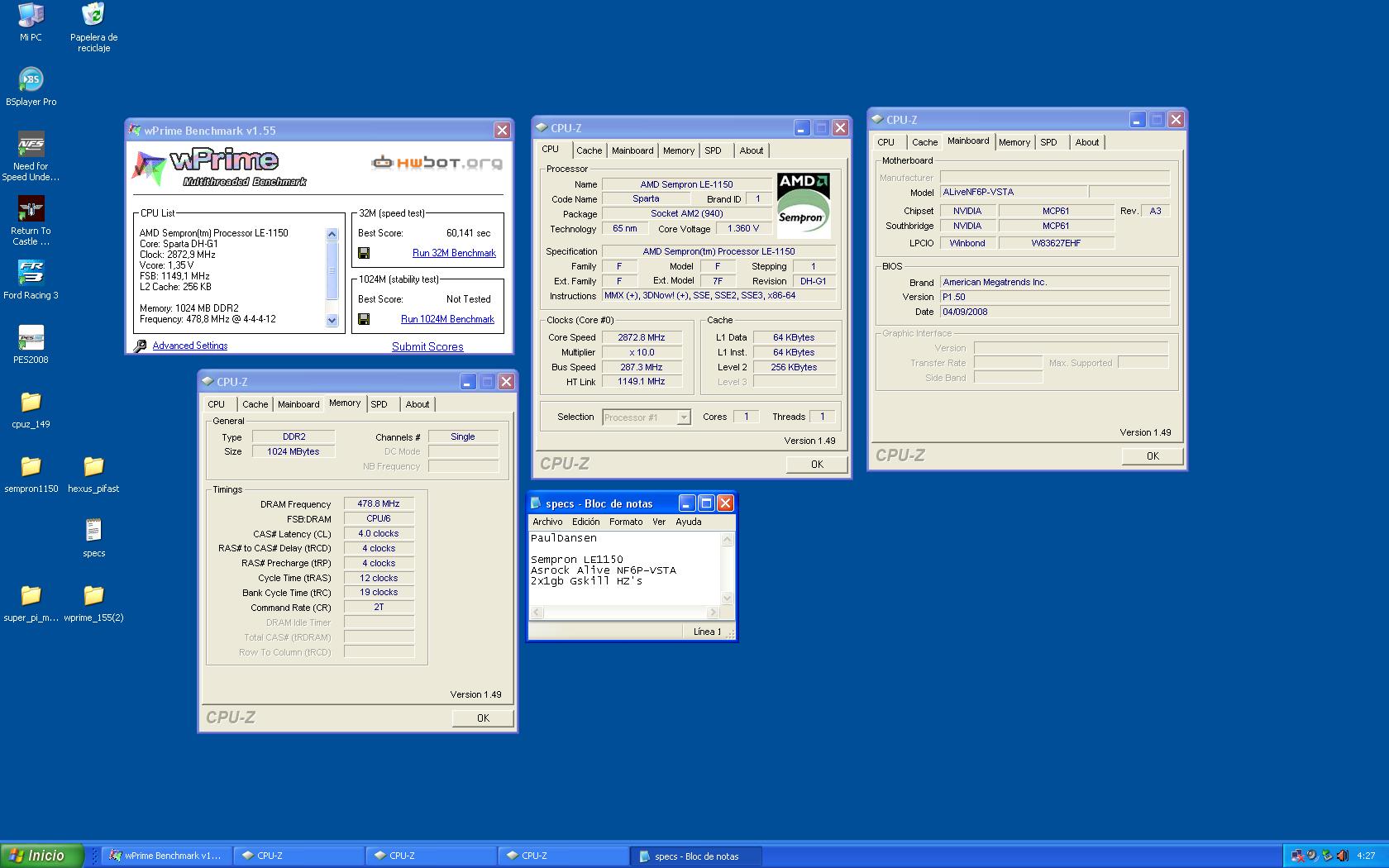This screenshot has width=1389, height=868.
Task: Launch Ford Racing 3 shortcut
Action: pyautogui.click(x=31, y=279)
